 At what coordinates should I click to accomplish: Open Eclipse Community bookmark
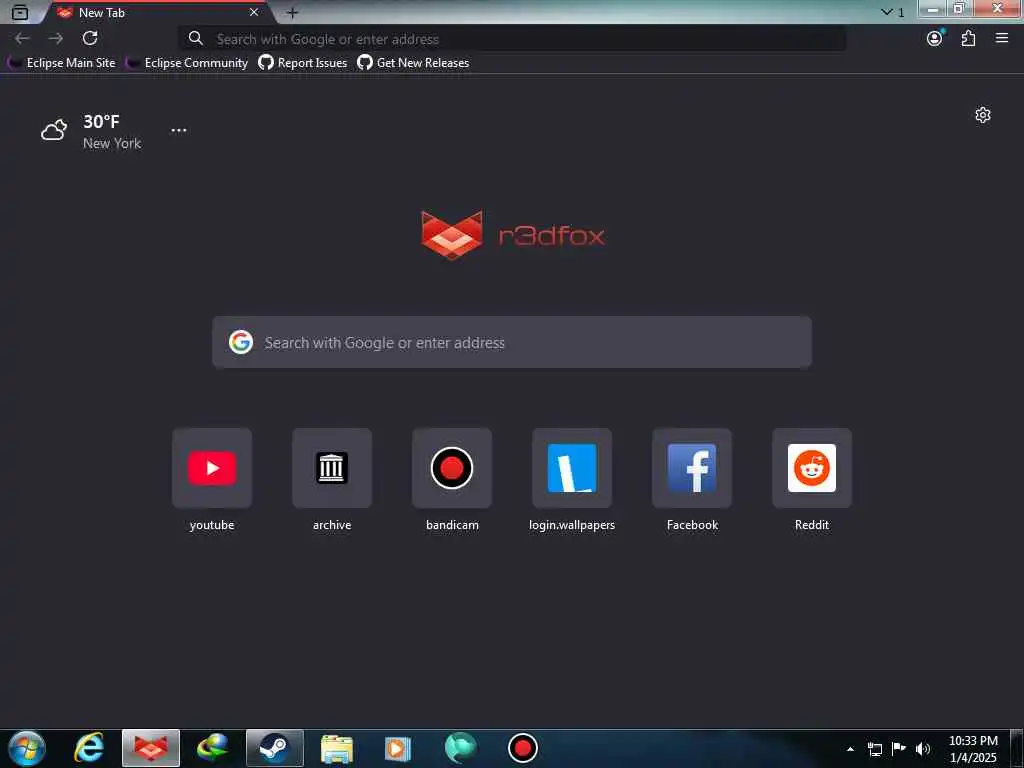(x=188, y=63)
